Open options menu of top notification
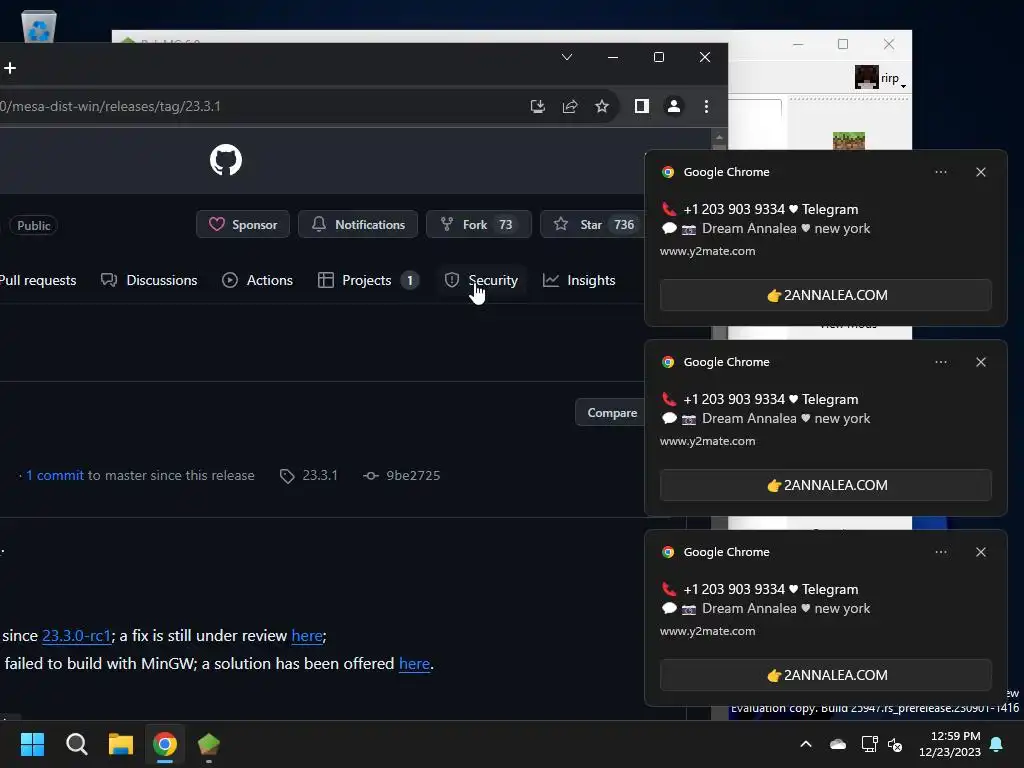The width and height of the screenshot is (1024, 768). coord(941,172)
